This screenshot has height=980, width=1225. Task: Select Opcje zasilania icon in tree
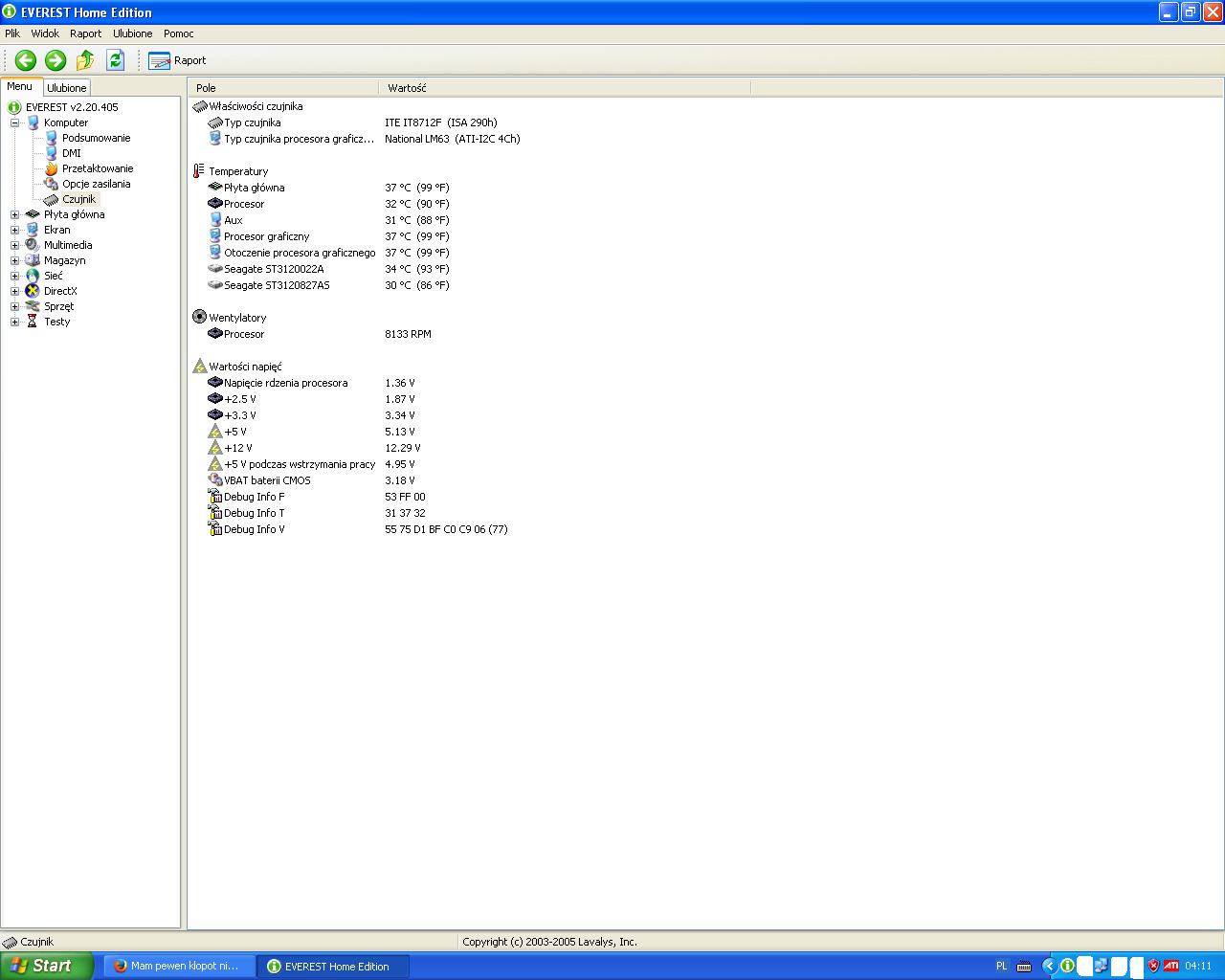(x=52, y=184)
